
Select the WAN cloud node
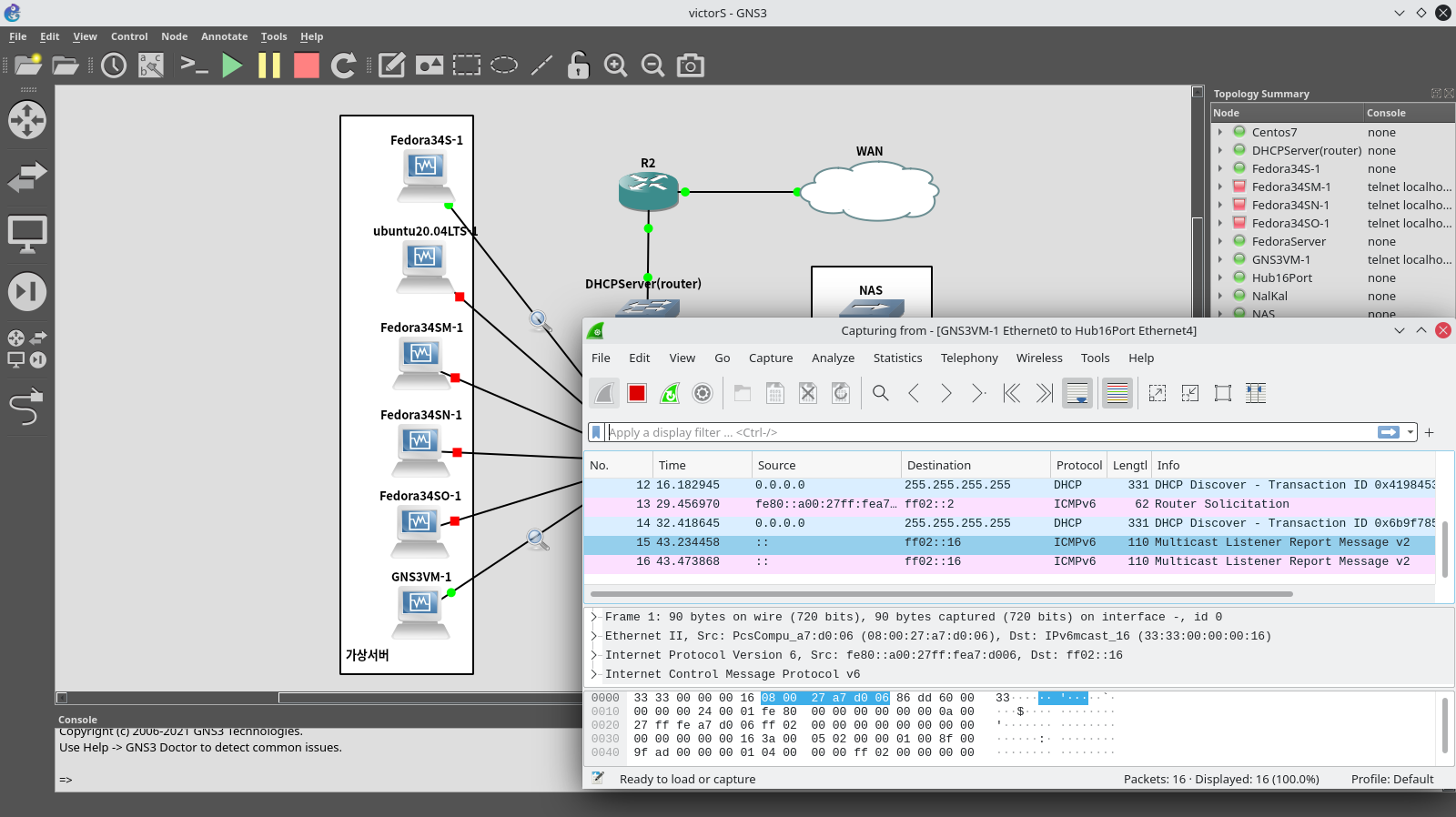click(869, 192)
